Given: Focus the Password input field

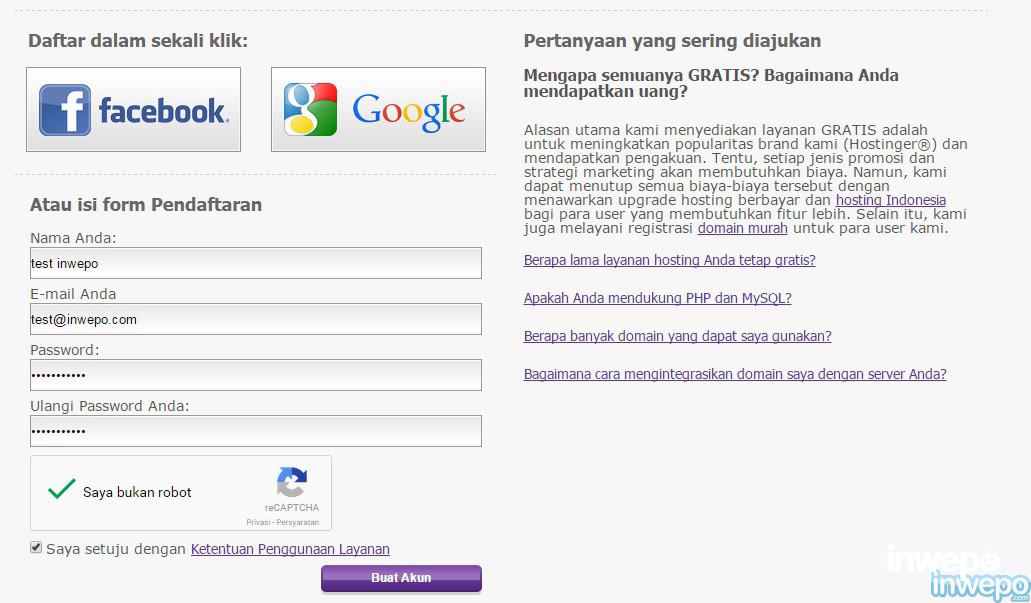Looking at the screenshot, I should coord(256,375).
